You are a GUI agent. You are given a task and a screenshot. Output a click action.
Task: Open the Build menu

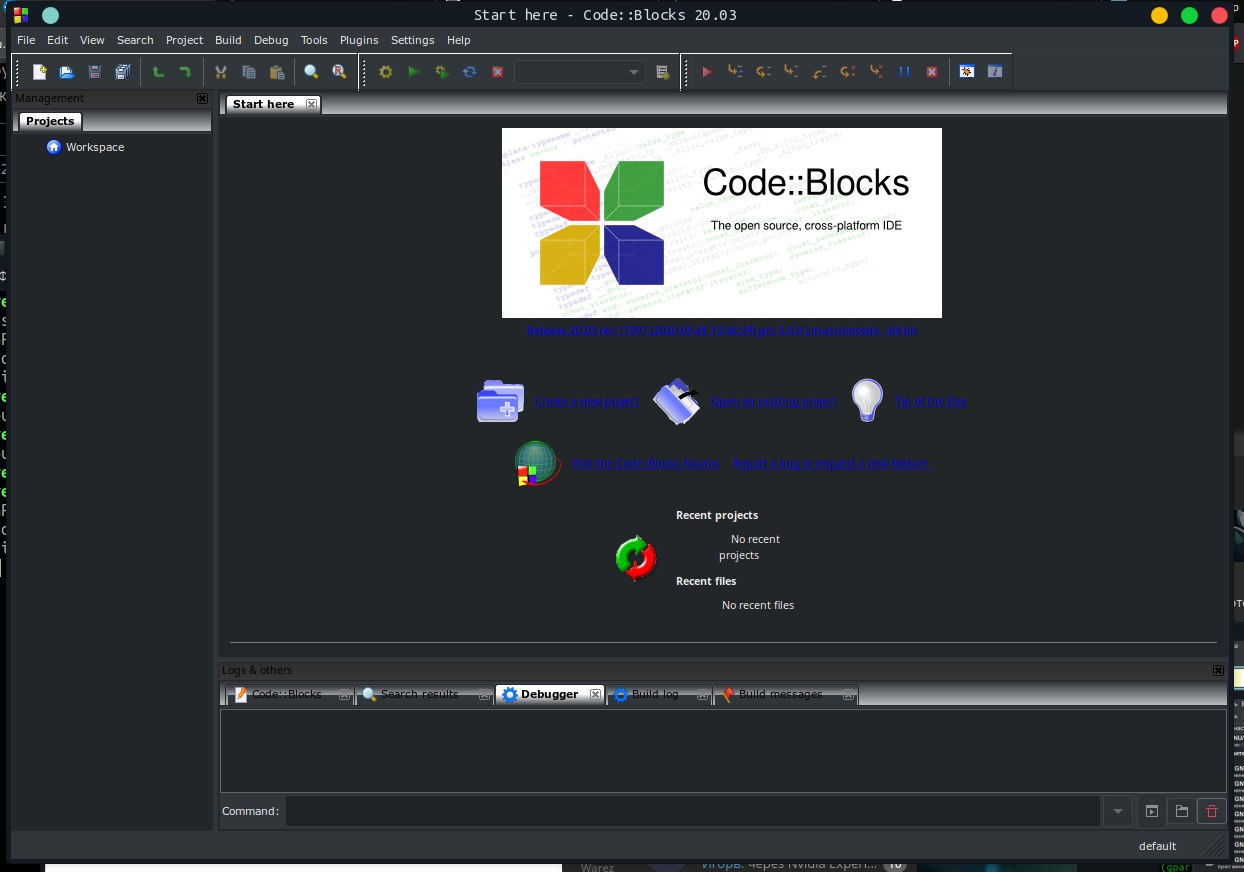tap(228, 40)
